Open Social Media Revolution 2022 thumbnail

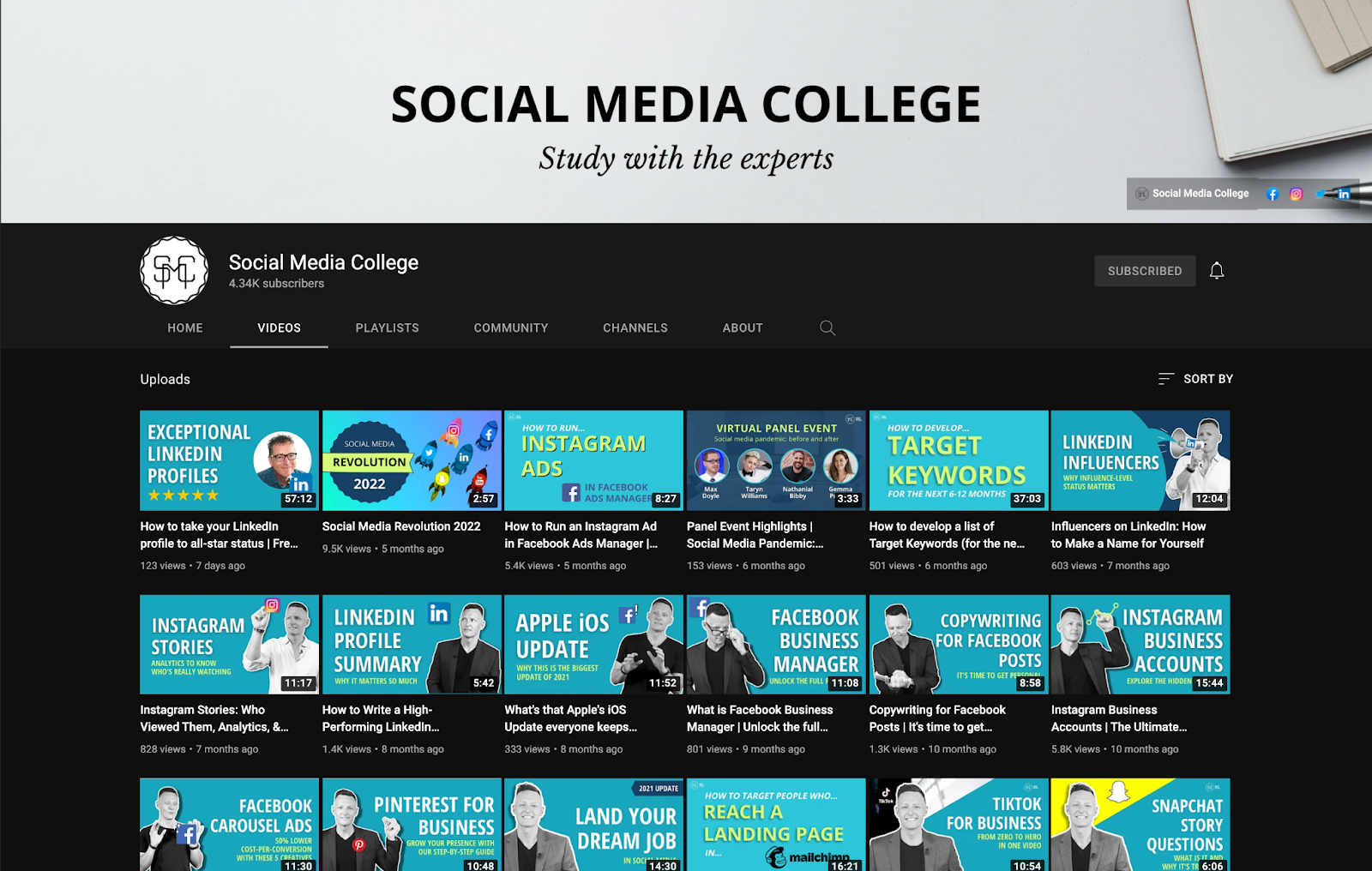(412, 460)
